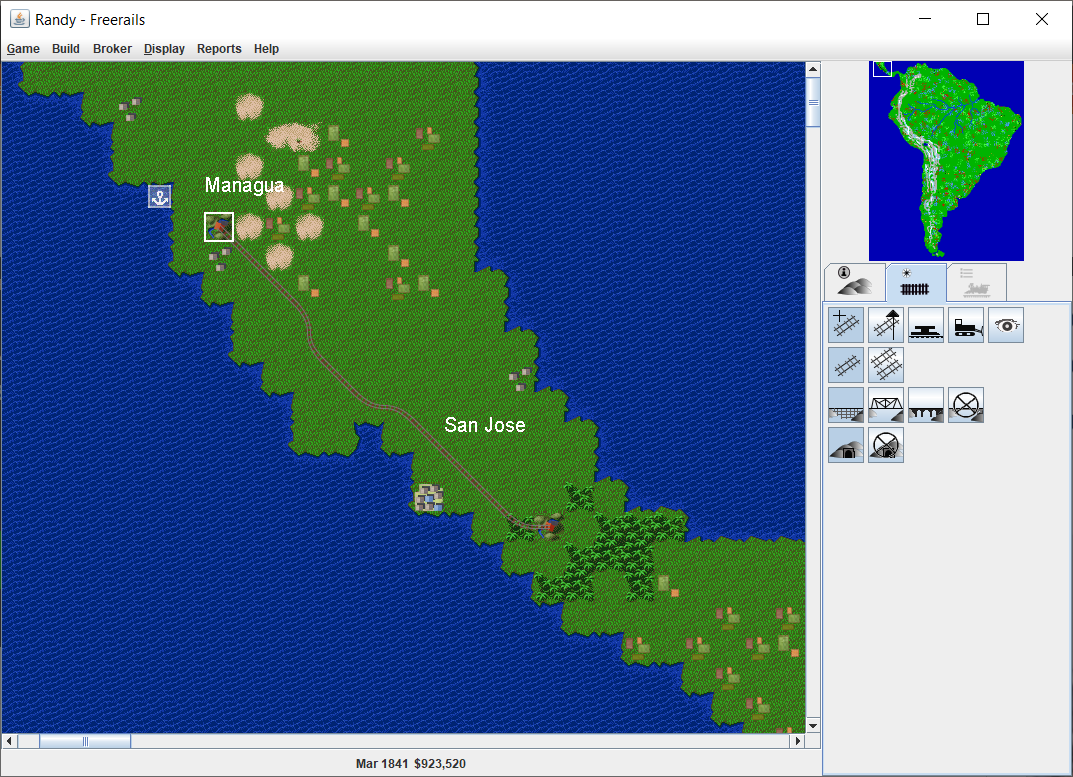Switch to the terrain info tab

(x=855, y=282)
